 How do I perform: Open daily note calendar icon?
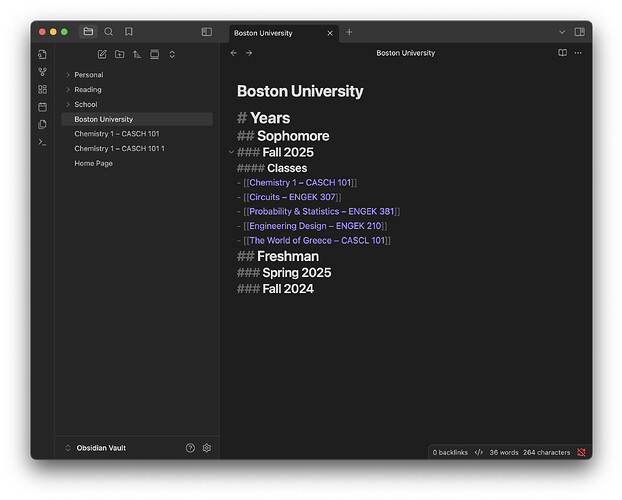[x=42, y=107]
